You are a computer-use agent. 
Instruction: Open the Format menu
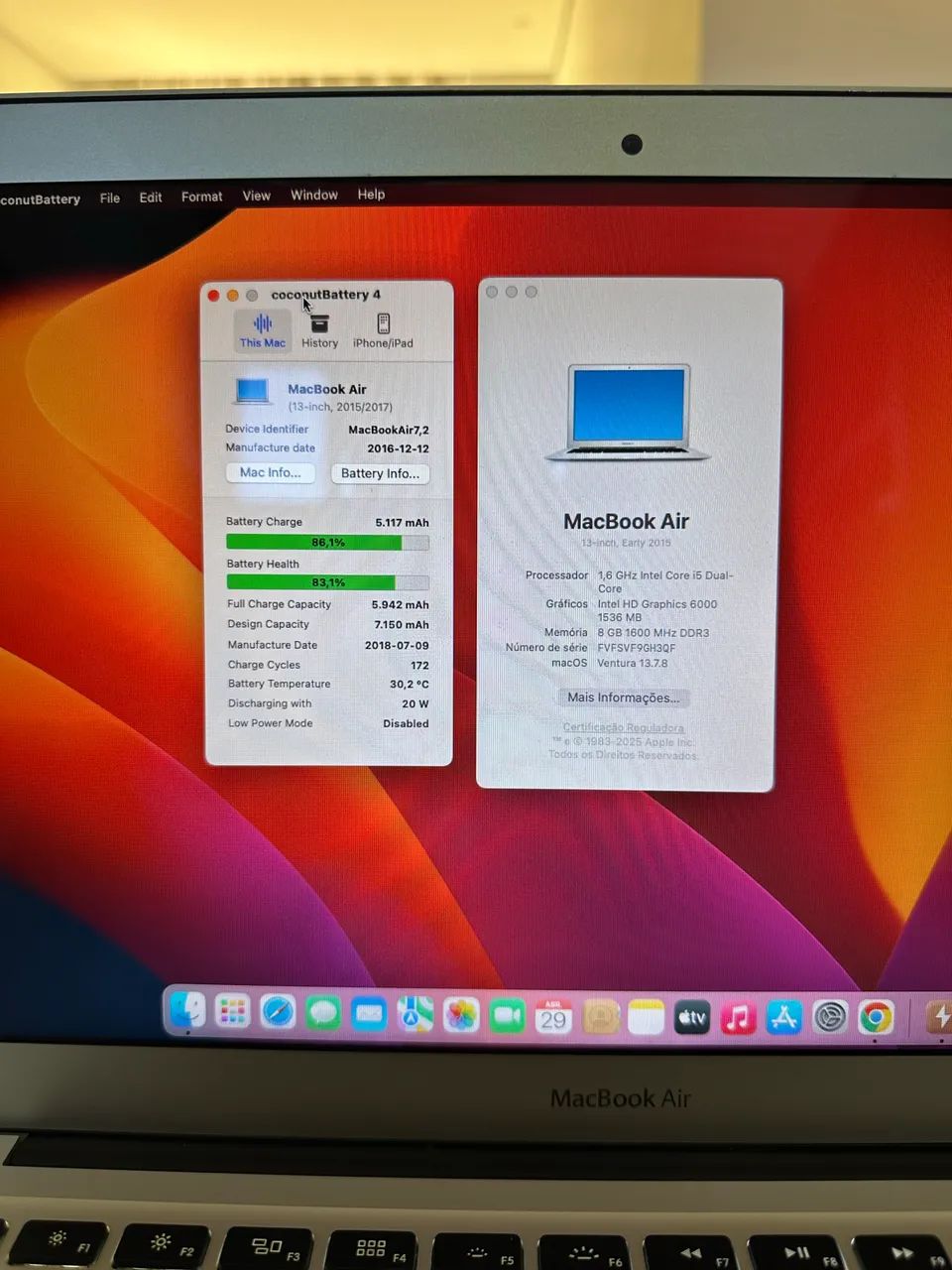pos(202,196)
